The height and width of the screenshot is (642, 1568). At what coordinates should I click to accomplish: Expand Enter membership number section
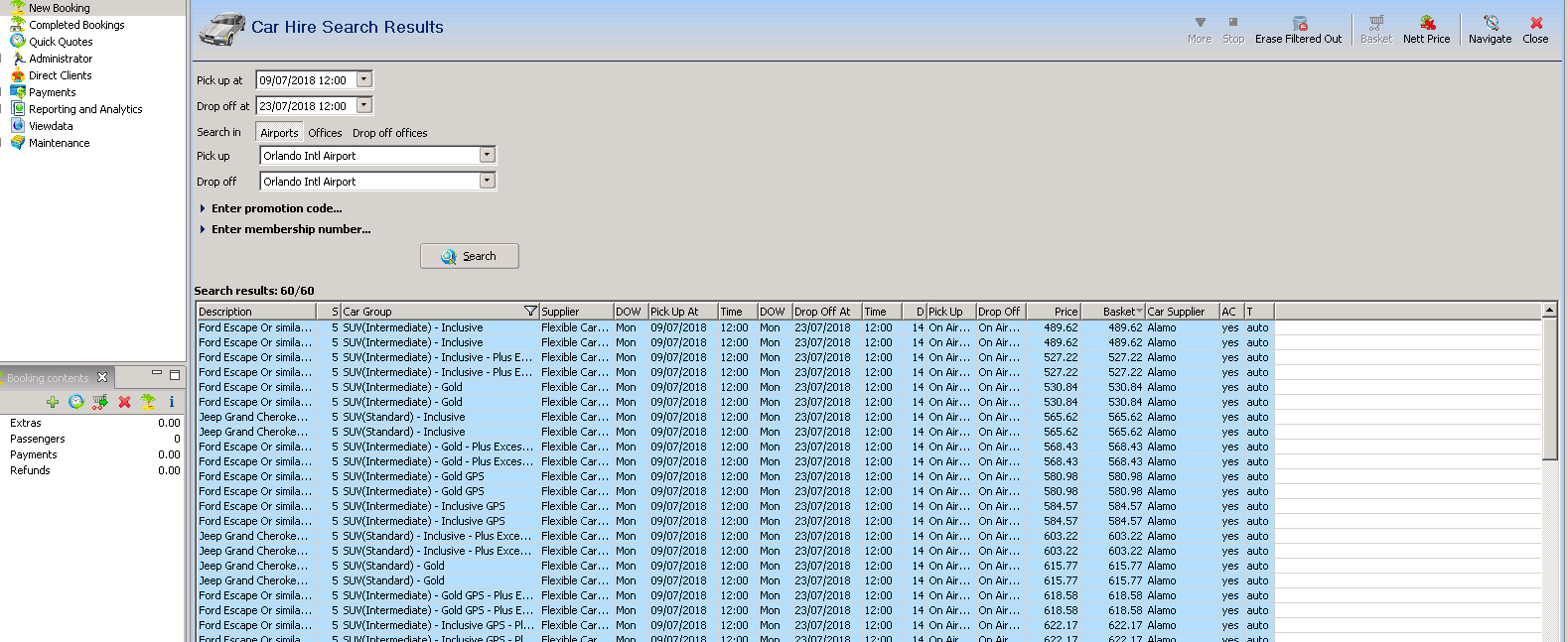pyautogui.click(x=286, y=229)
